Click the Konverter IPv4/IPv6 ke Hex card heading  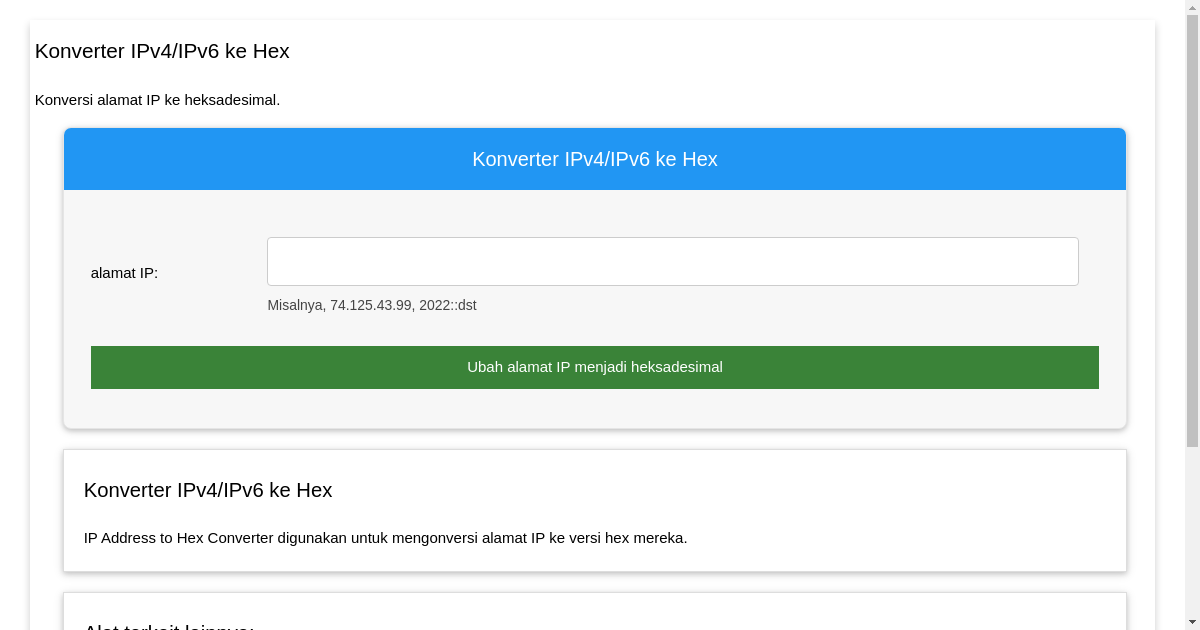click(x=208, y=490)
